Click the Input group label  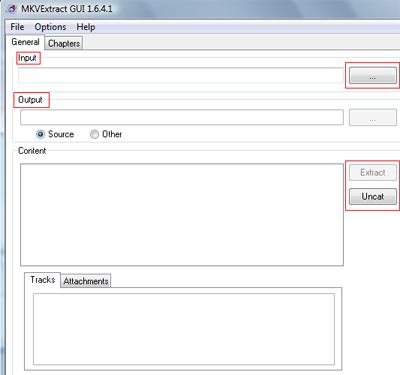[x=27, y=58]
